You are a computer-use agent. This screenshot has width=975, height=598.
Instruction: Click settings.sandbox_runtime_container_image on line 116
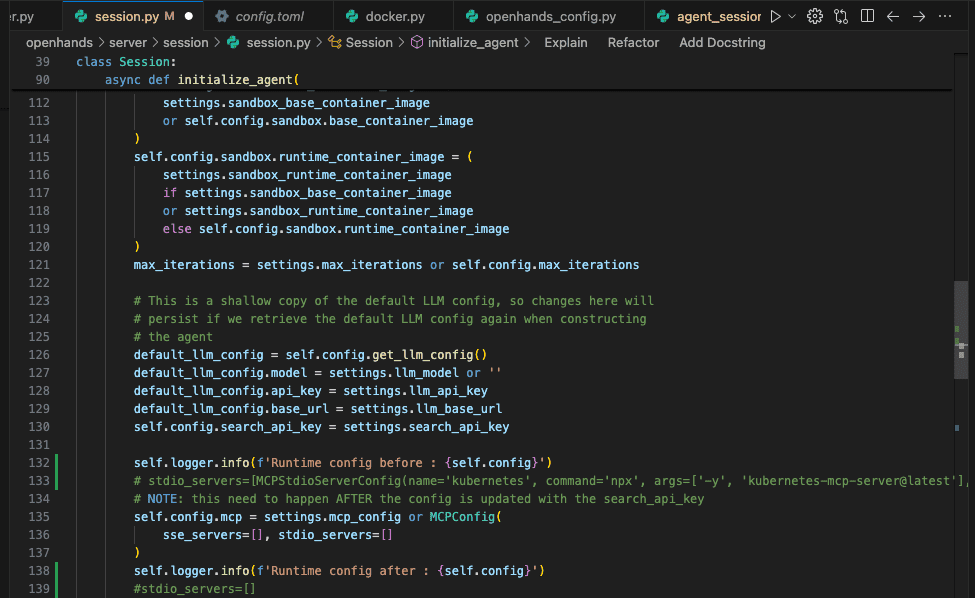[307, 175]
